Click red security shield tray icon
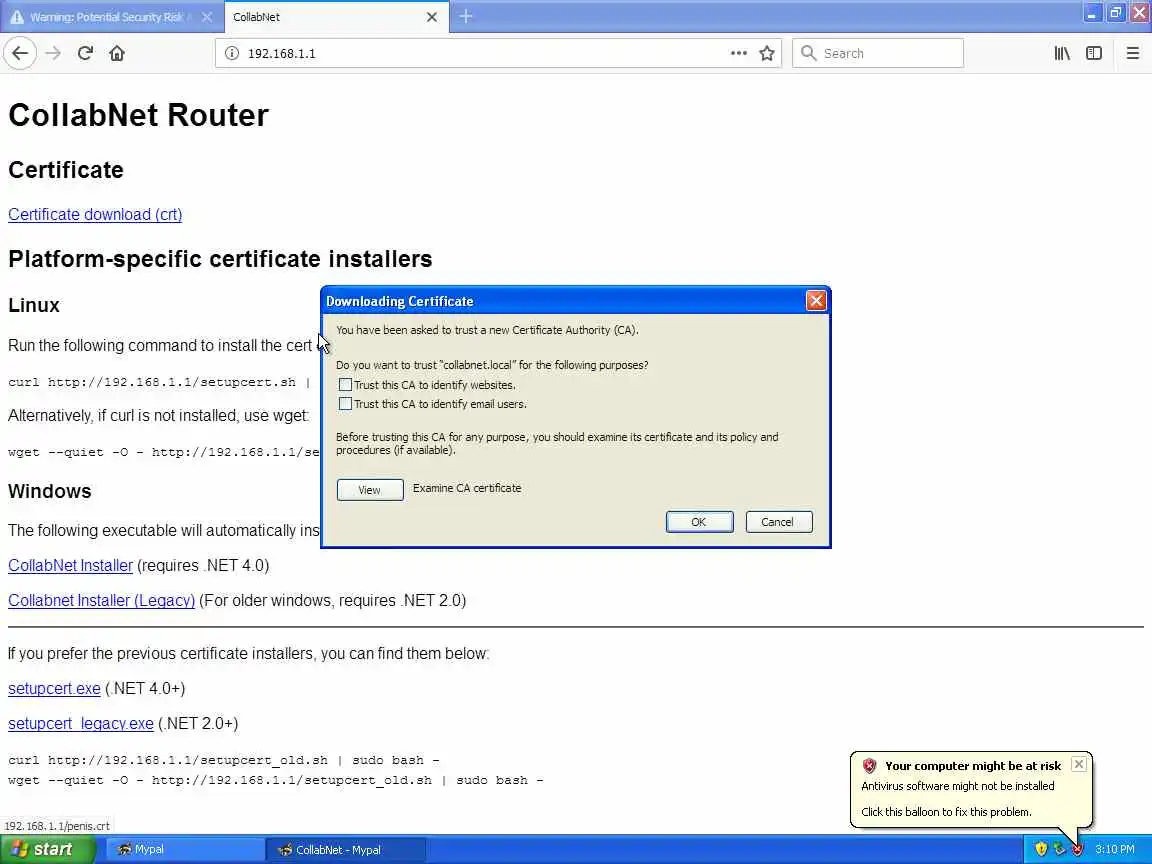Screen dimensions: 1152x864 pos(1077,849)
